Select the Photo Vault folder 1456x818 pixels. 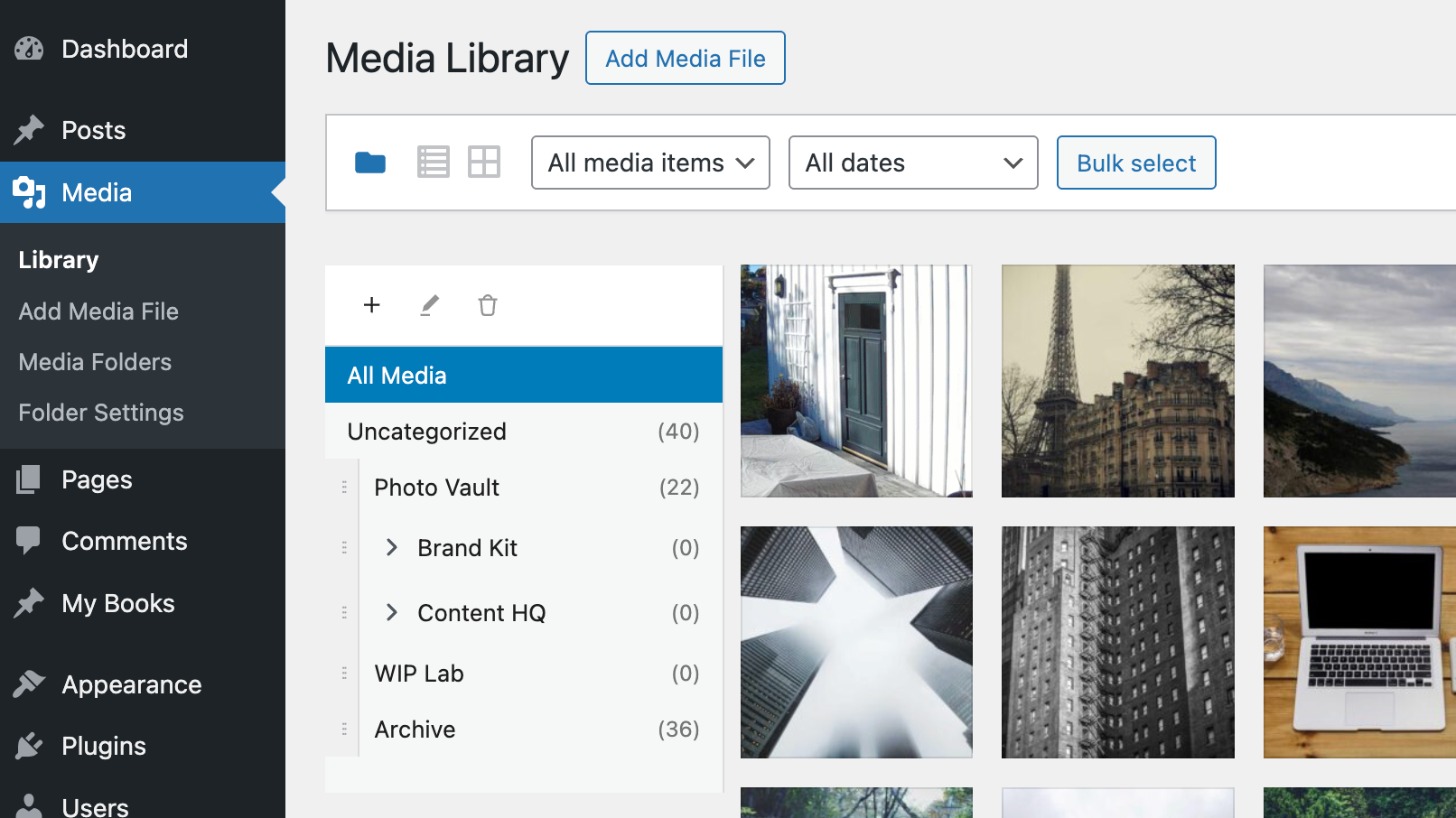click(436, 488)
